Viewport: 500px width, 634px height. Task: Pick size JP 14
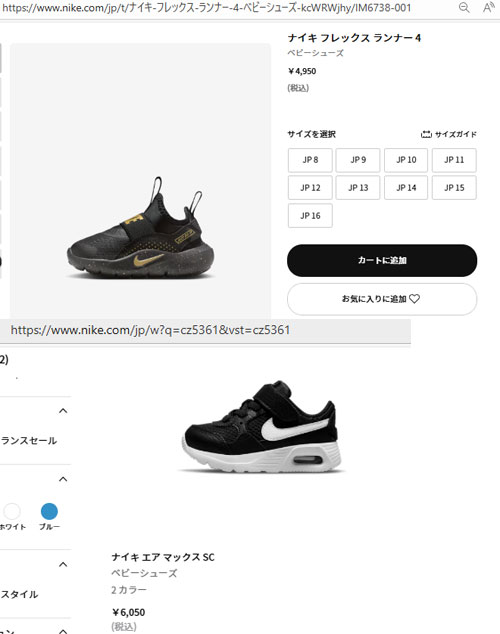pyautogui.click(x=406, y=188)
